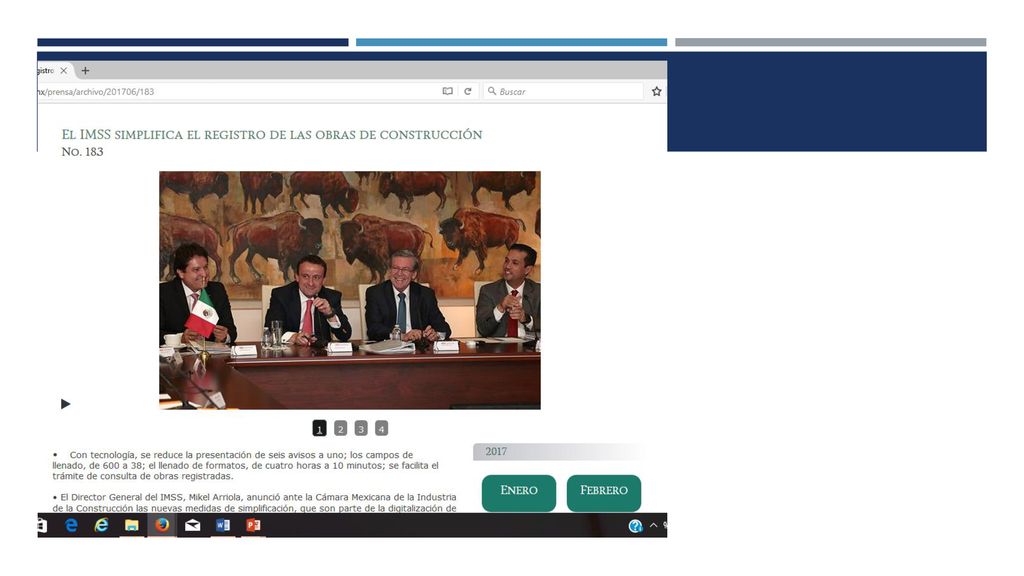Open PowerPoint from the taskbar
The width and height of the screenshot is (1024, 576).
click(253, 525)
